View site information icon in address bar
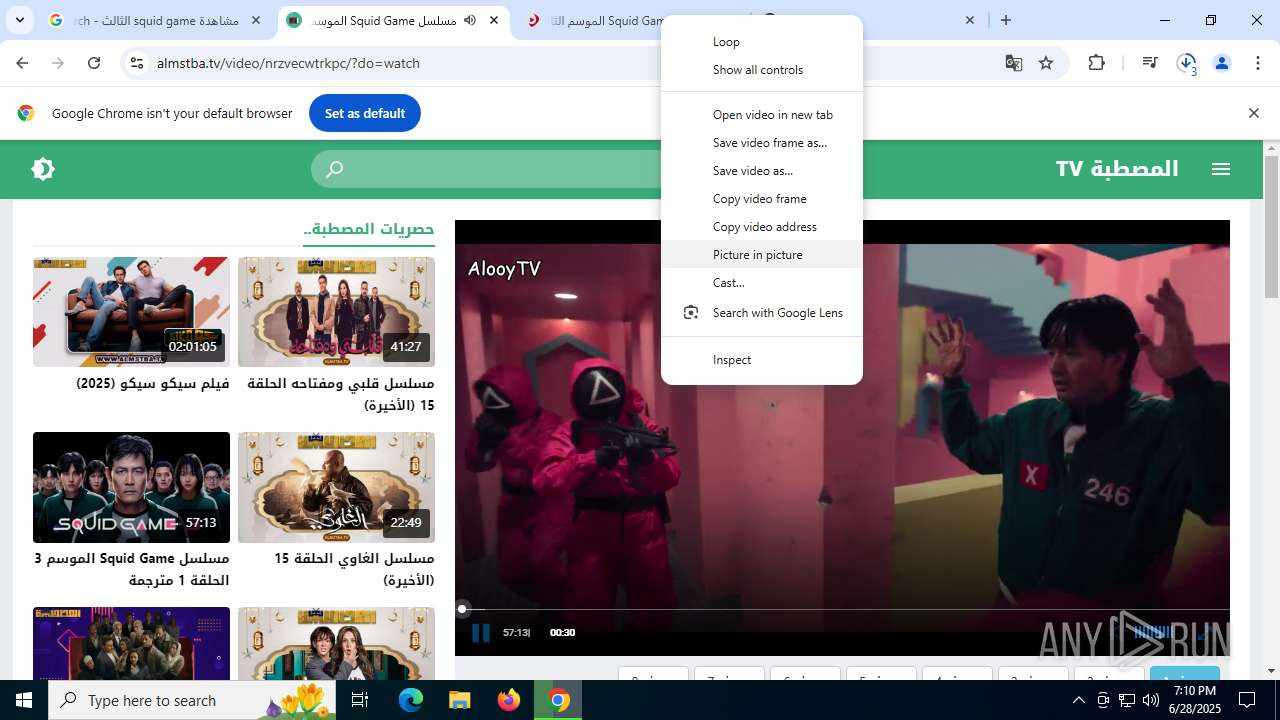This screenshot has width=1280, height=720. (137, 63)
